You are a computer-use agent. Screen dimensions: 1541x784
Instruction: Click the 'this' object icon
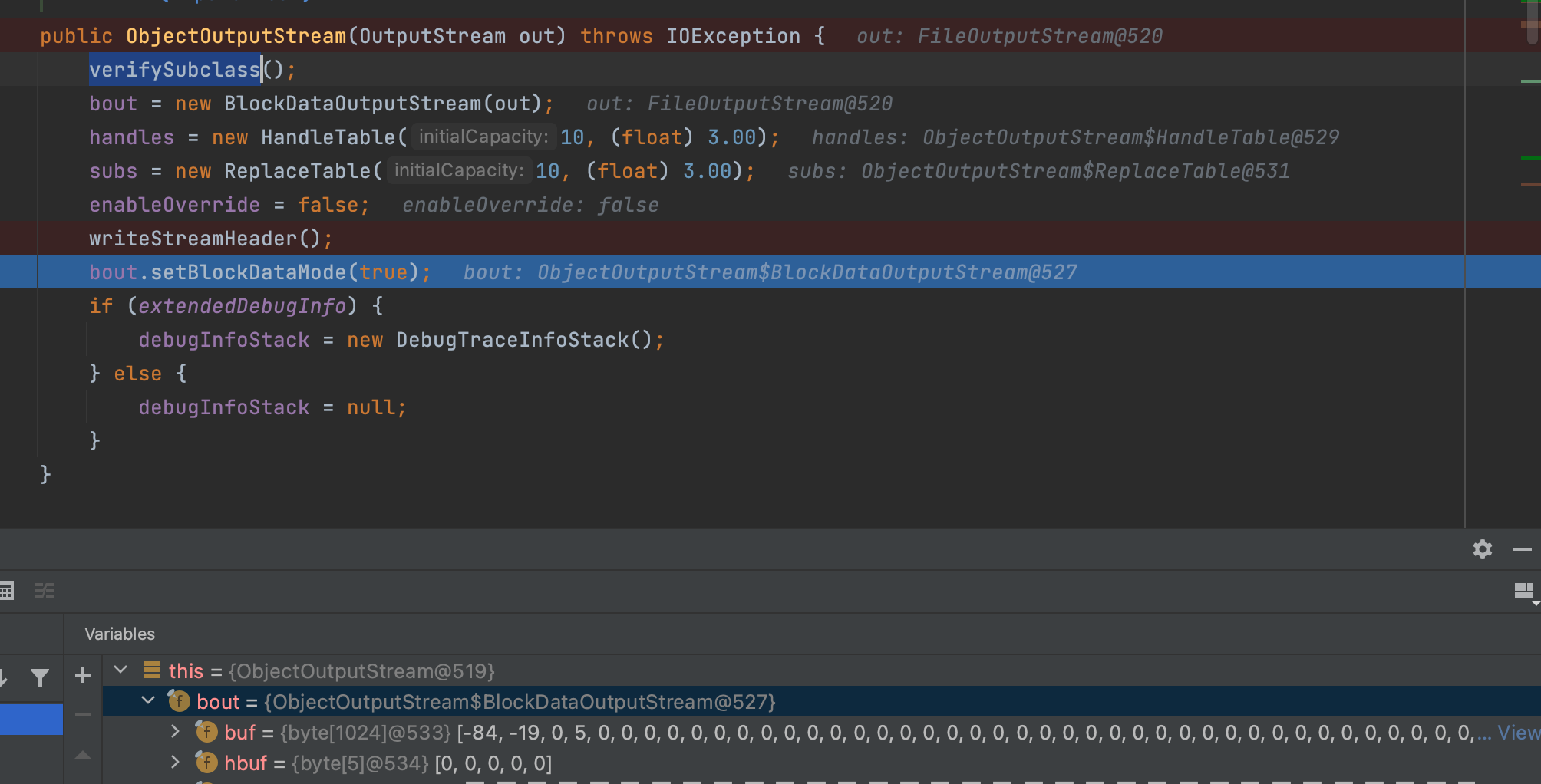pyautogui.click(x=152, y=670)
